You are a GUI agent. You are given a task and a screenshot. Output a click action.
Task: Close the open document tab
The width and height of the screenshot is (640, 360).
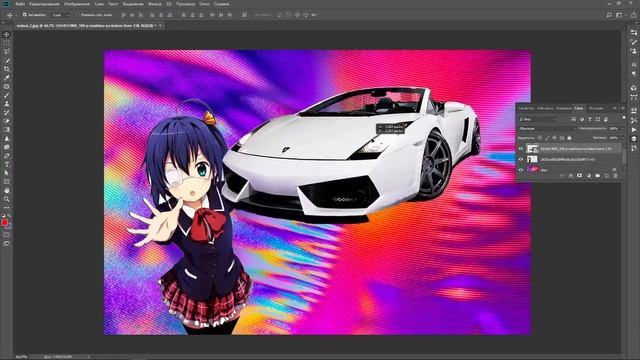pyautogui.click(x=161, y=25)
